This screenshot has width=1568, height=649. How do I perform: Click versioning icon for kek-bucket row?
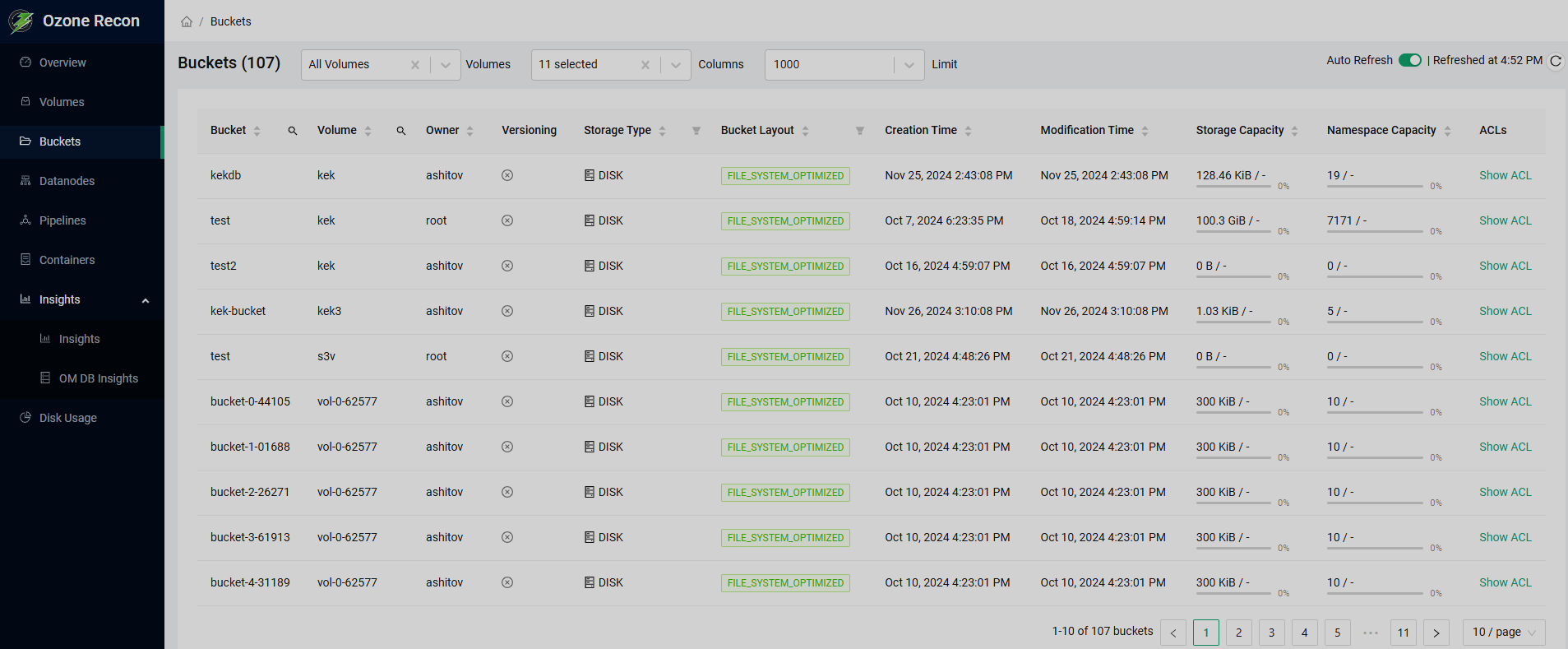(507, 311)
